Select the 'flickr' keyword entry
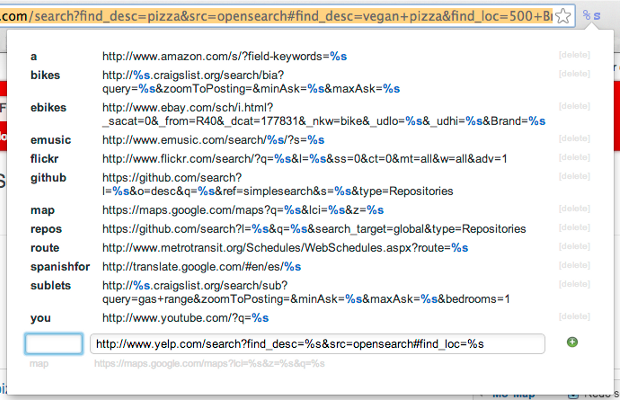The height and width of the screenshot is (400, 620). tap(44, 159)
